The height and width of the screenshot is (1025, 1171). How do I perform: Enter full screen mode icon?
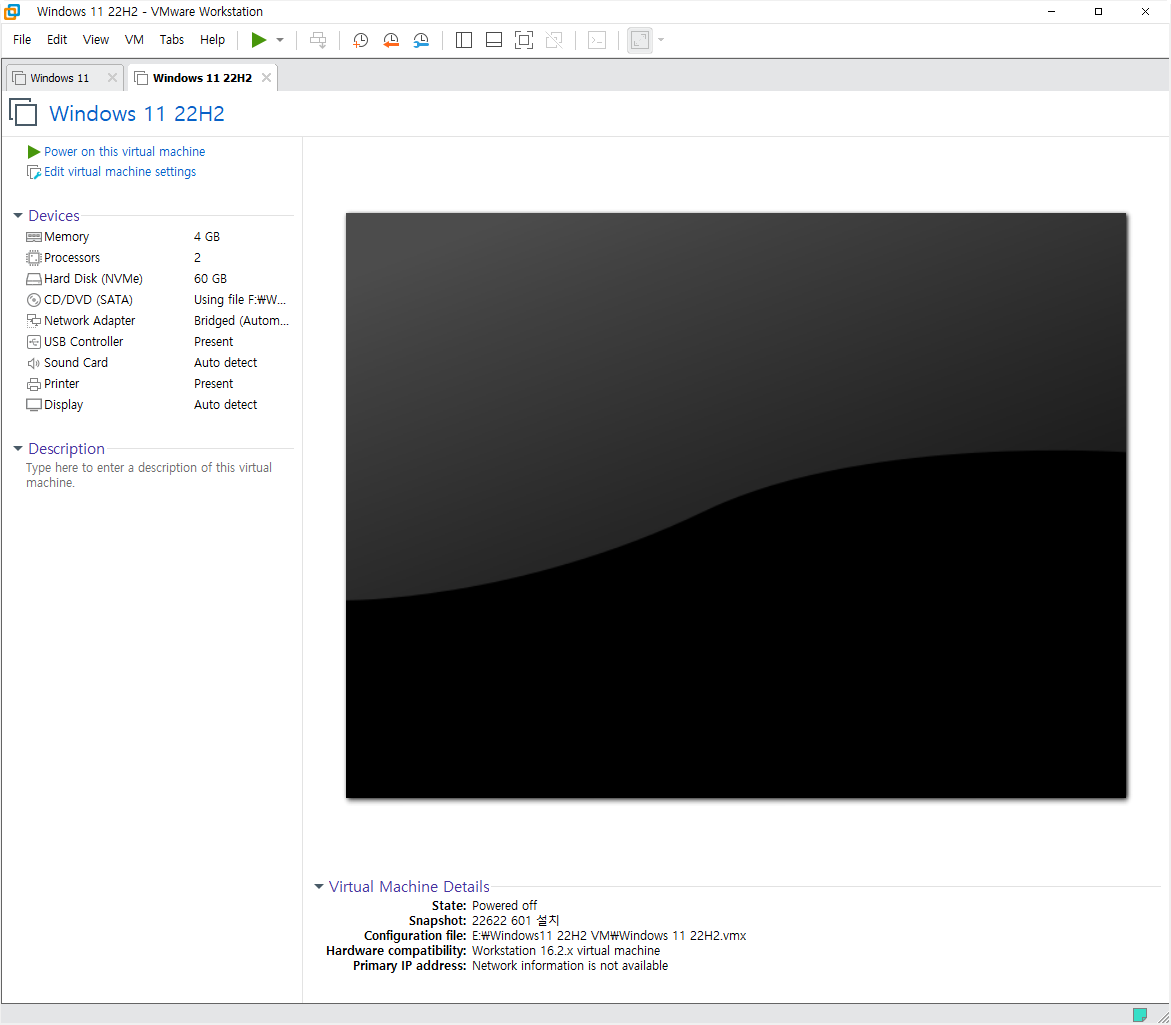point(524,40)
